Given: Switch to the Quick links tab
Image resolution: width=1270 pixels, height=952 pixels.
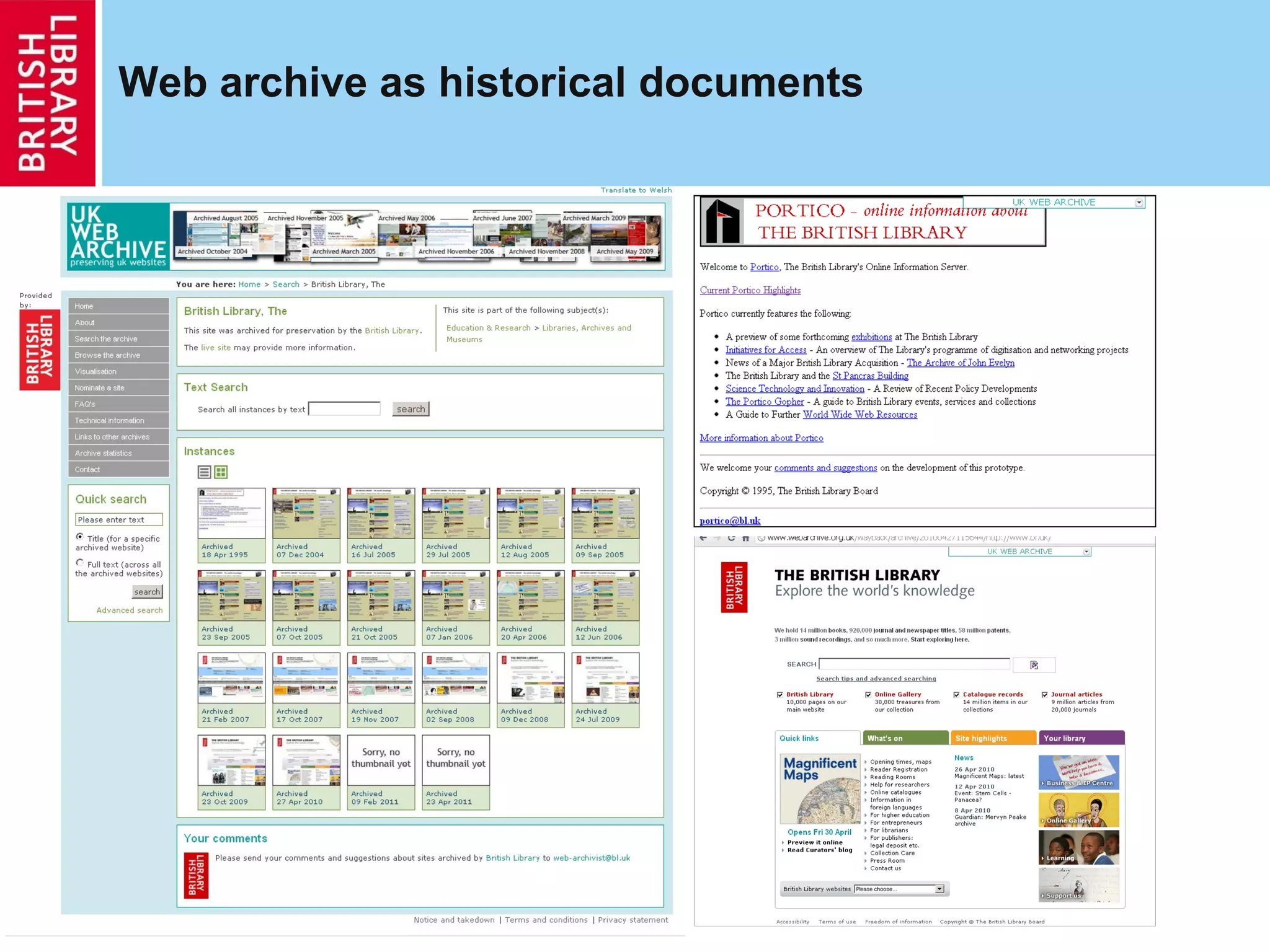Looking at the screenshot, I should click(x=817, y=738).
